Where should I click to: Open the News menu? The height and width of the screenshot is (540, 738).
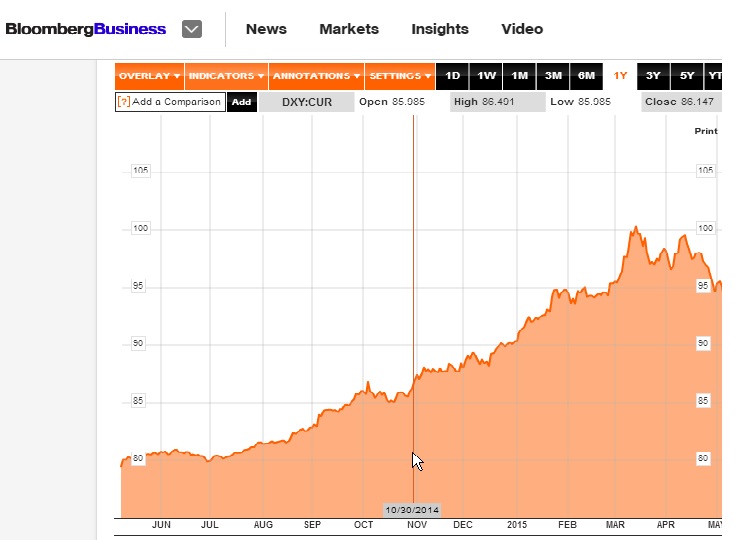[x=266, y=29]
